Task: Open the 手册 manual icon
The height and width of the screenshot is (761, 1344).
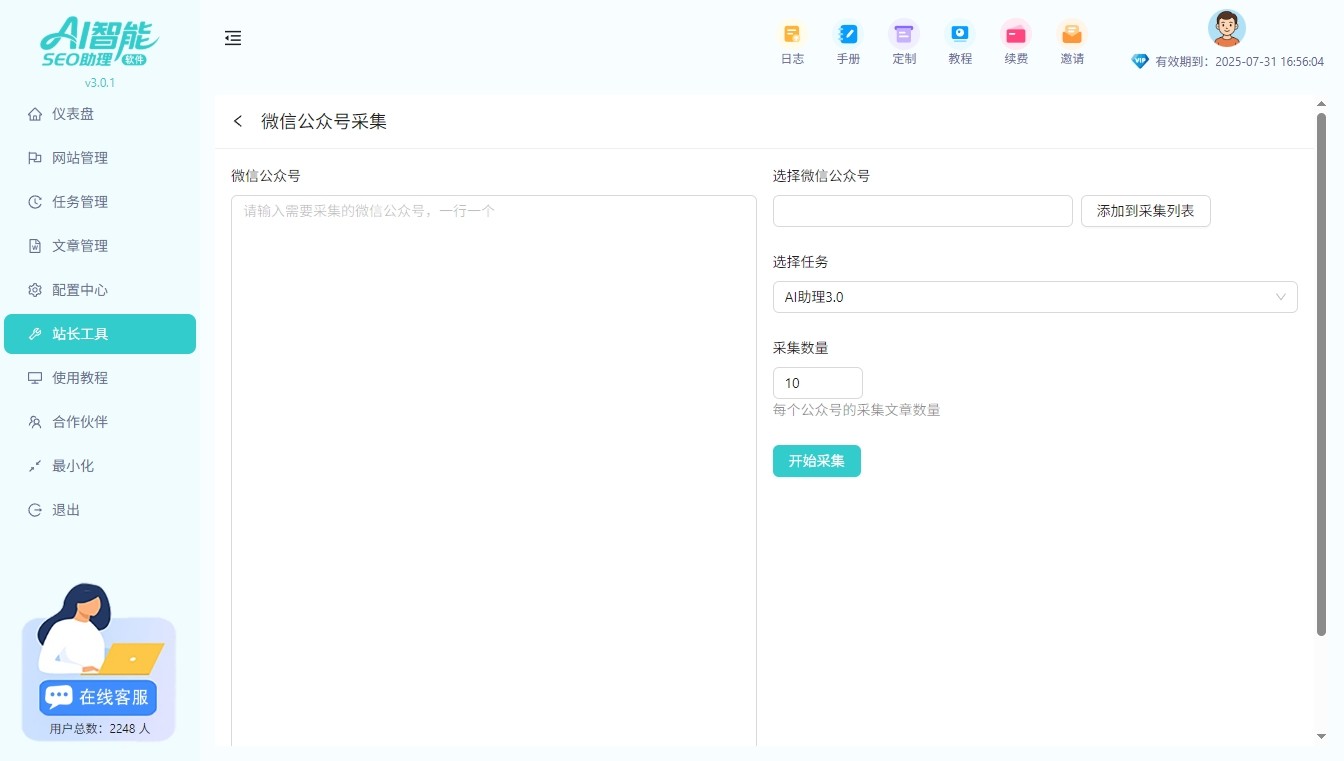Action: [848, 34]
